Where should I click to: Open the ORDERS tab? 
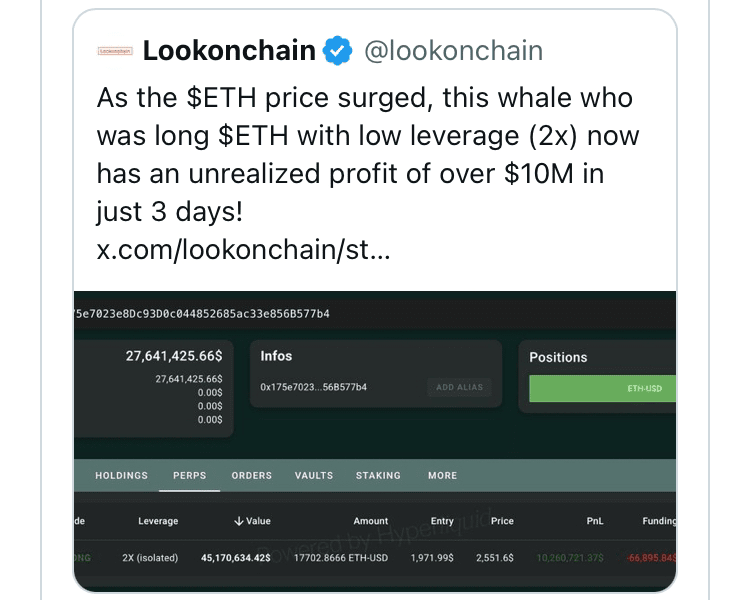point(251,476)
